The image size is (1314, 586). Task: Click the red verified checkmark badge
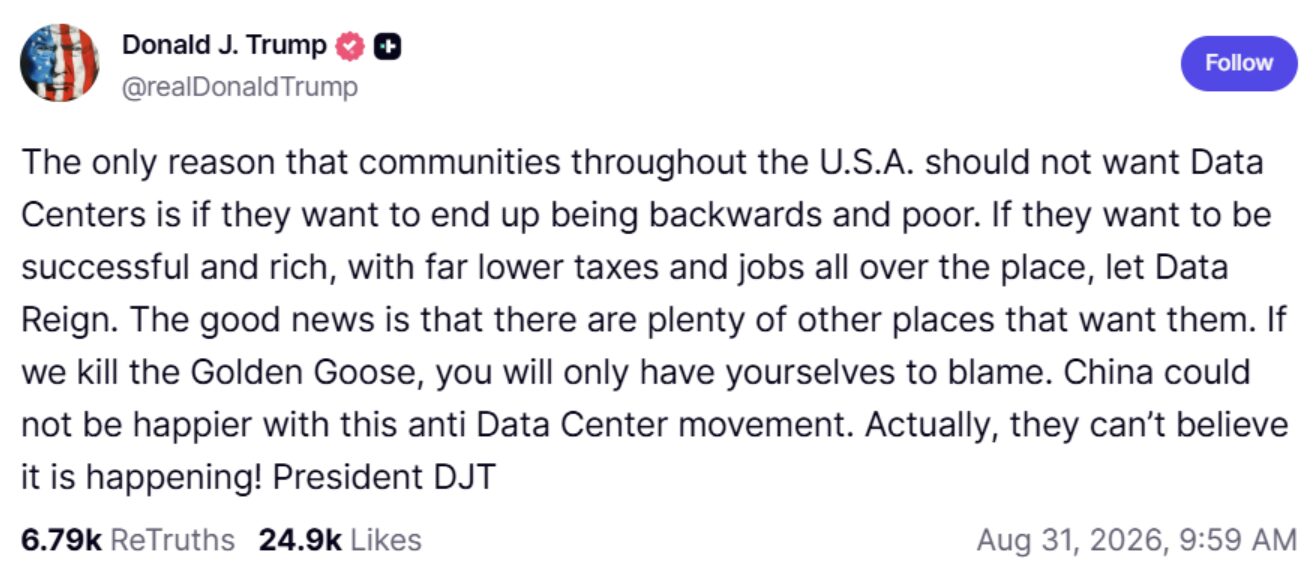pyautogui.click(x=349, y=46)
